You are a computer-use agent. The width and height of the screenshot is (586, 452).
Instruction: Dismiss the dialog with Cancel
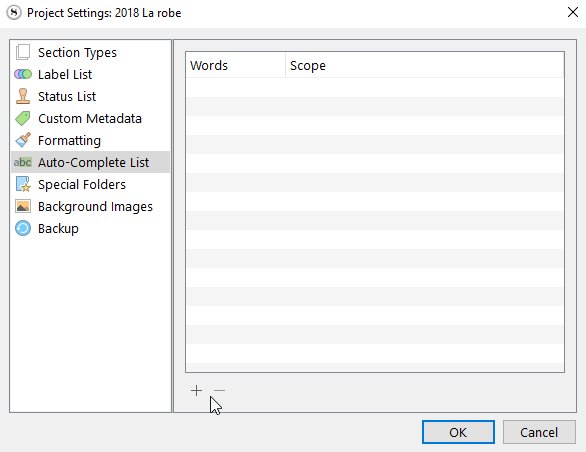click(539, 432)
